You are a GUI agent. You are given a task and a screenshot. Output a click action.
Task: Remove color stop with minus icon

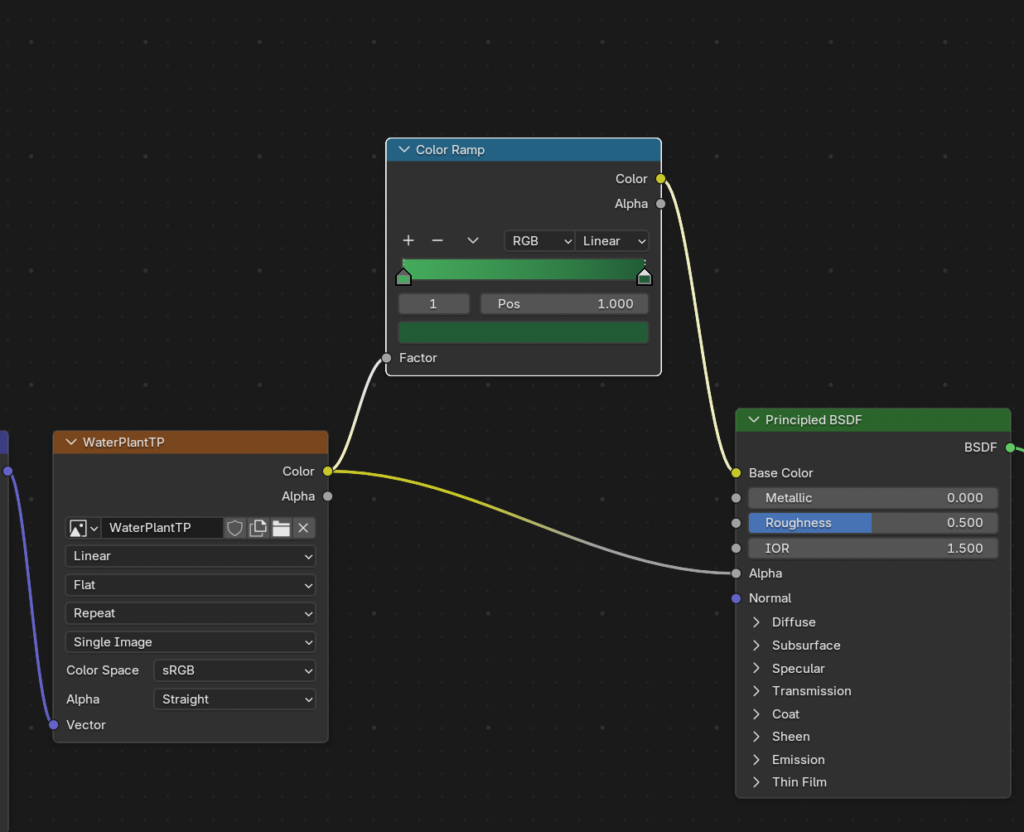coord(437,241)
